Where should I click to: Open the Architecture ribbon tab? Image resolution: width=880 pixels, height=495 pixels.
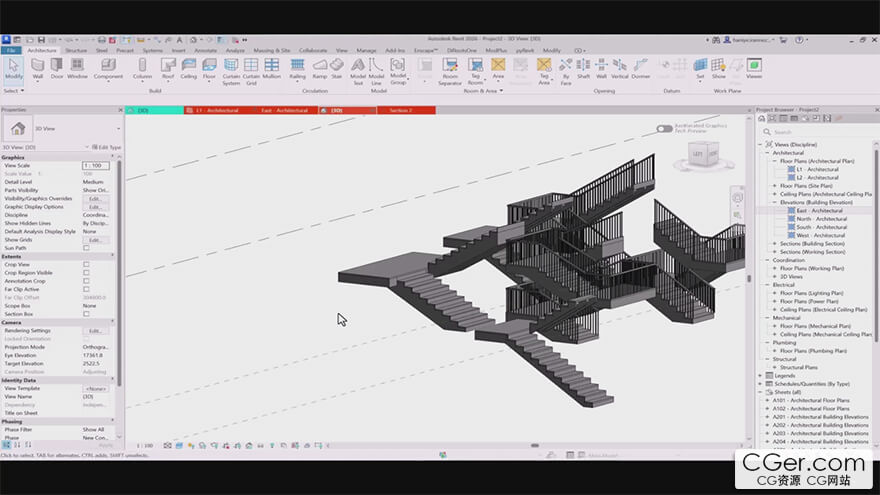[42, 51]
